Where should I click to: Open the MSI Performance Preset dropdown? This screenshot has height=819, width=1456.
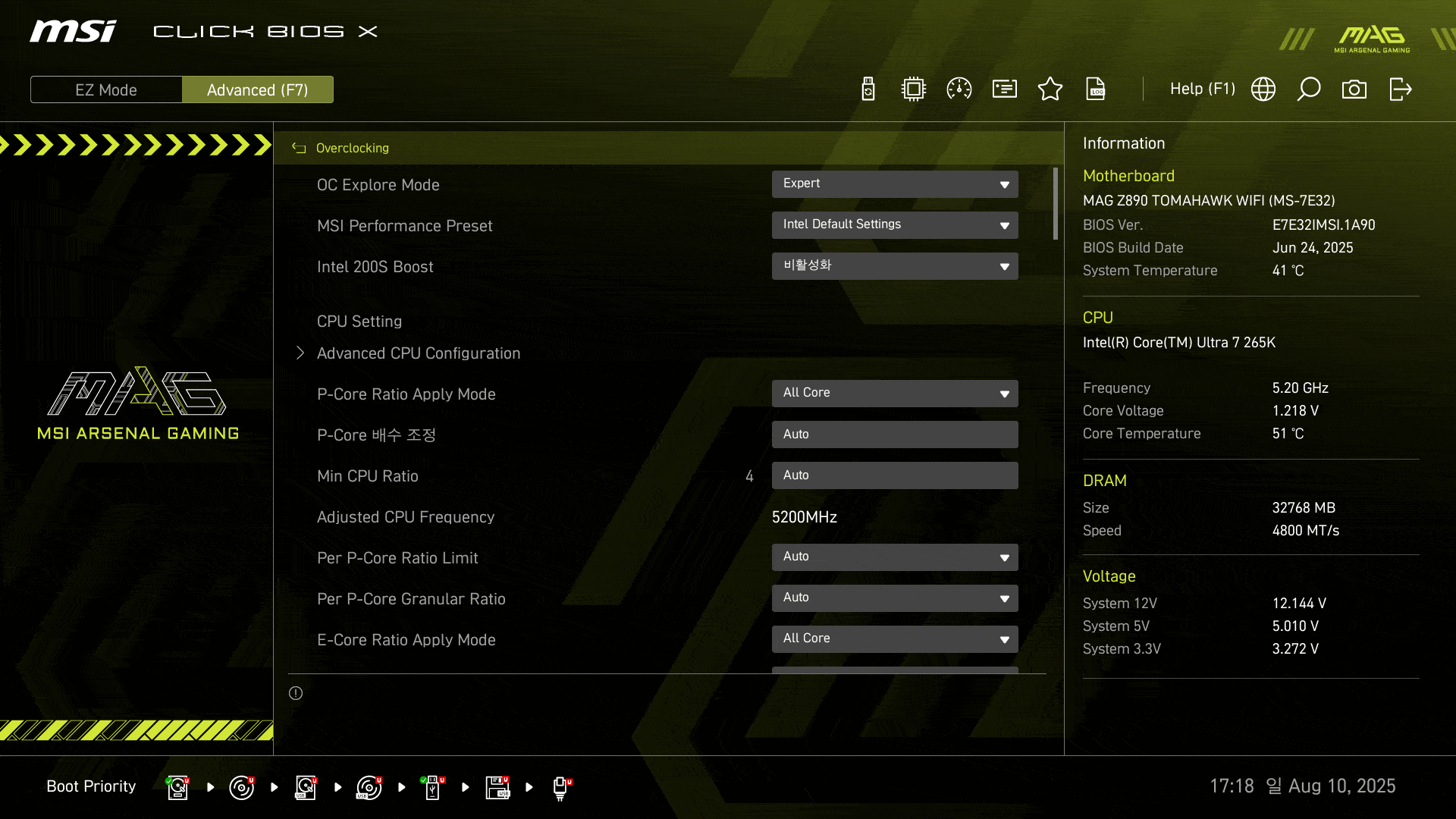tap(895, 225)
